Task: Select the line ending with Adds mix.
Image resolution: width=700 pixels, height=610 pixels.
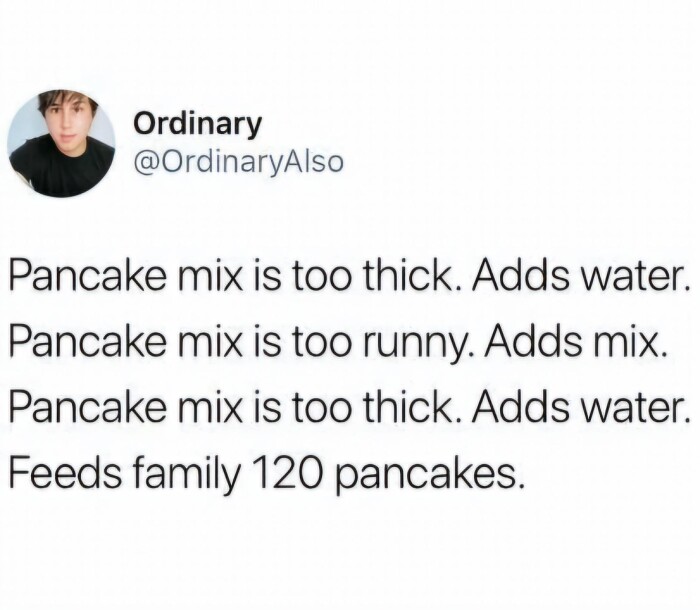Action: [x=338, y=343]
